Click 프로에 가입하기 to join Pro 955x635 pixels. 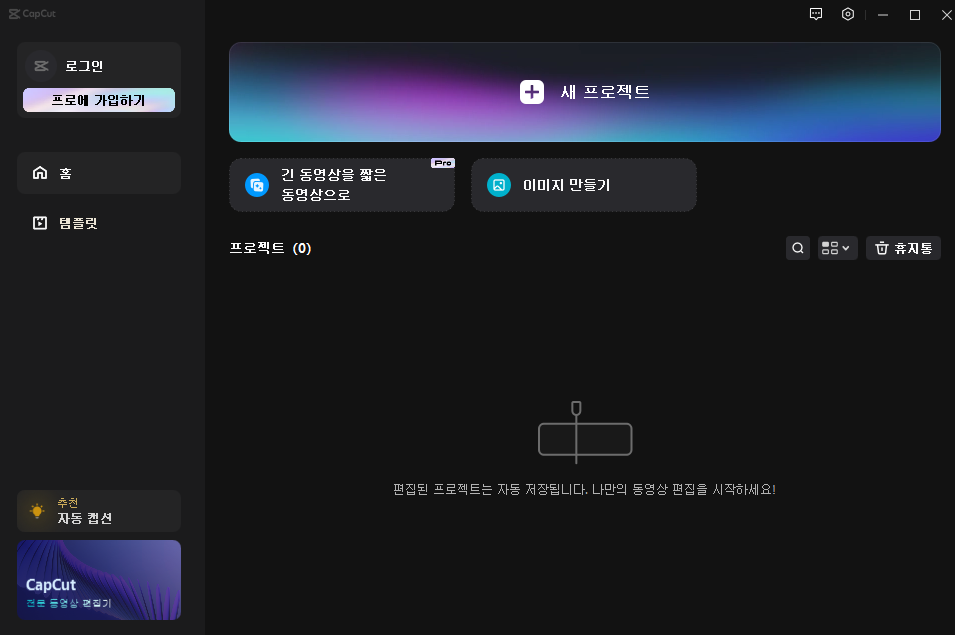(98, 99)
